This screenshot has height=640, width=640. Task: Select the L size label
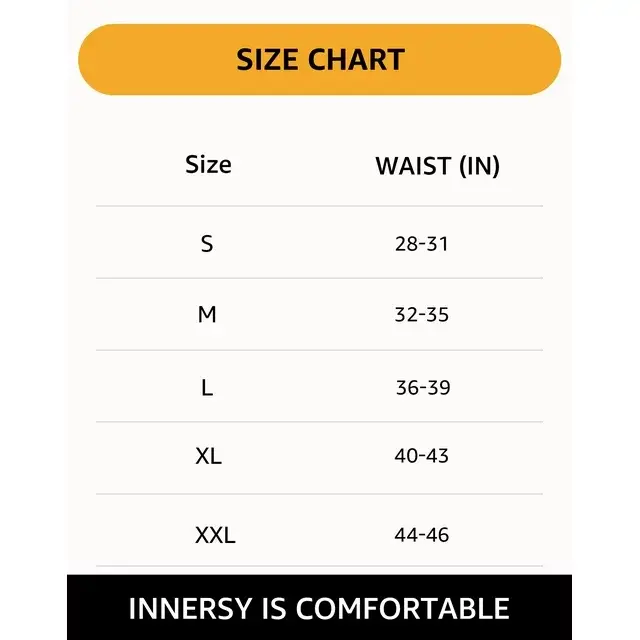pyautogui.click(x=207, y=387)
